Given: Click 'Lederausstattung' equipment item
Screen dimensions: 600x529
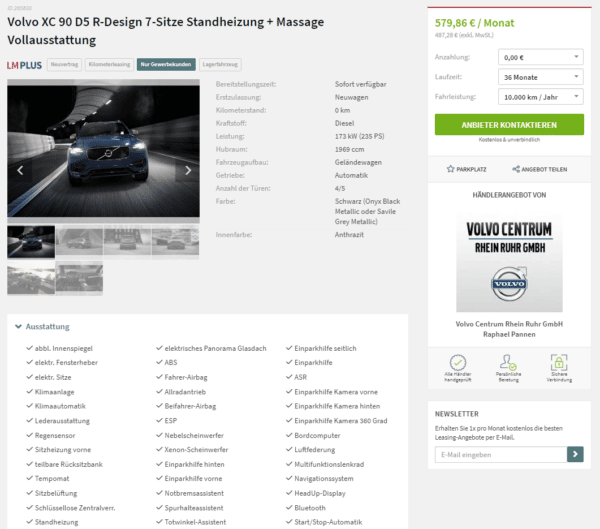Looking at the screenshot, I should click(x=62, y=421).
